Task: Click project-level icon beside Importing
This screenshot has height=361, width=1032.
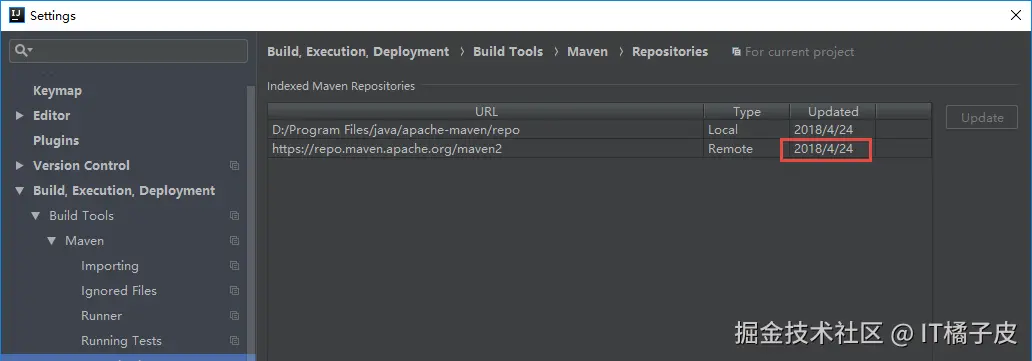Action: pyautogui.click(x=234, y=265)
